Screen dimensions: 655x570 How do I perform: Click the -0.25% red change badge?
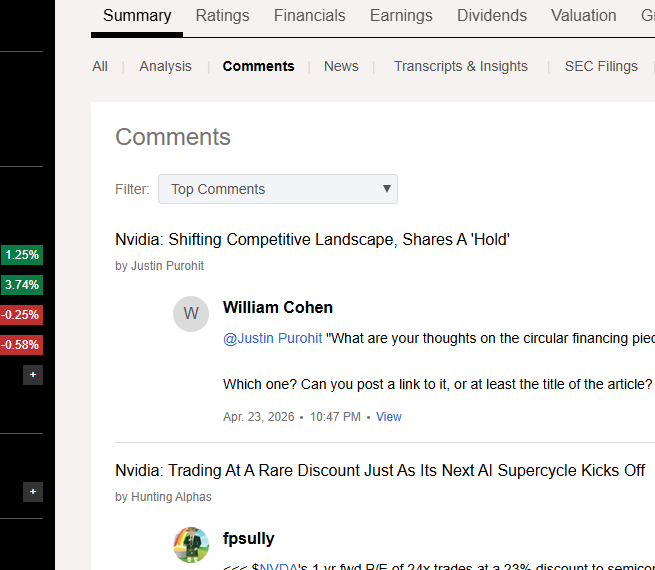21,315
